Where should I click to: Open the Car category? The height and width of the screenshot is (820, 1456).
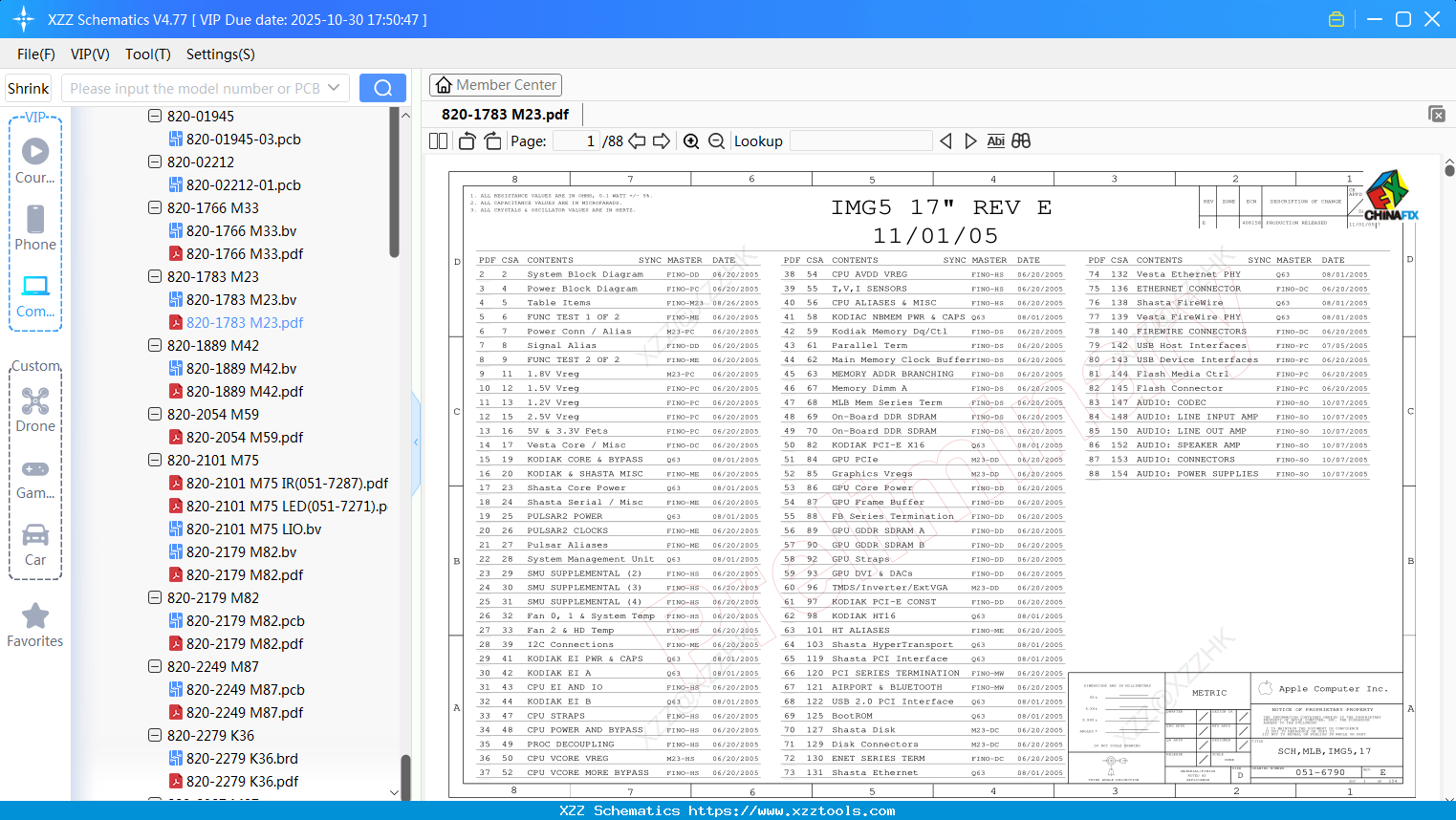[x=35, y=545]
